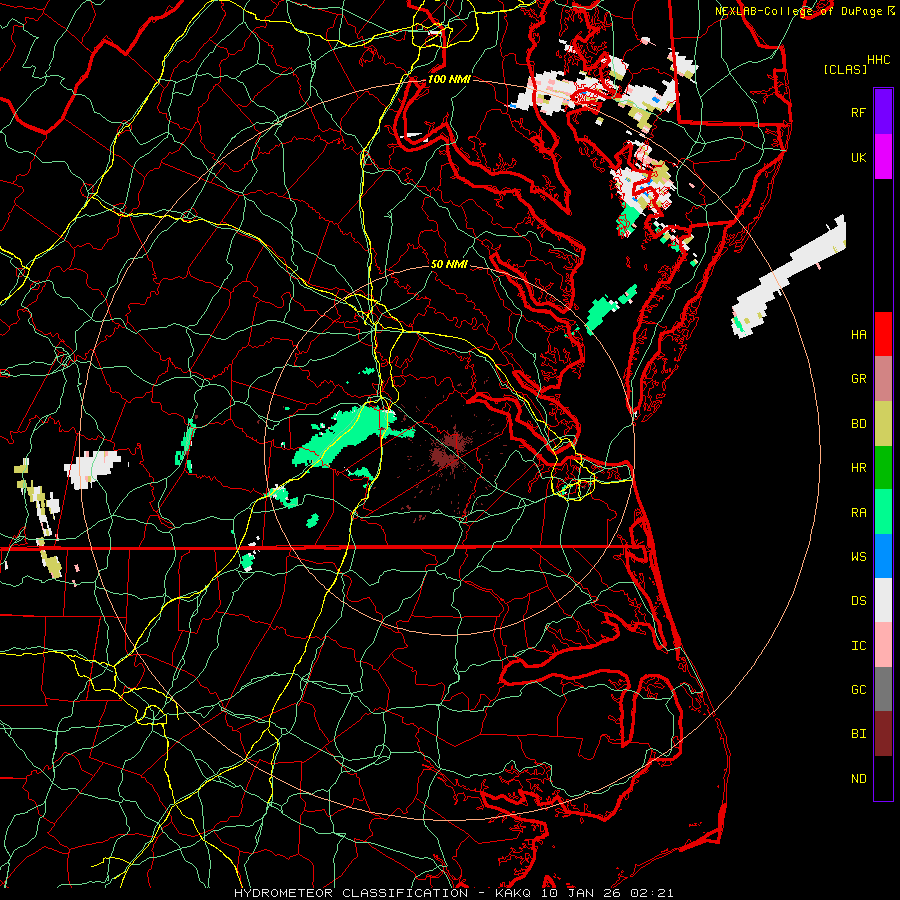Click the "HA" legend label
Screen dimensions: 900x900
click(x=858, y=334)
